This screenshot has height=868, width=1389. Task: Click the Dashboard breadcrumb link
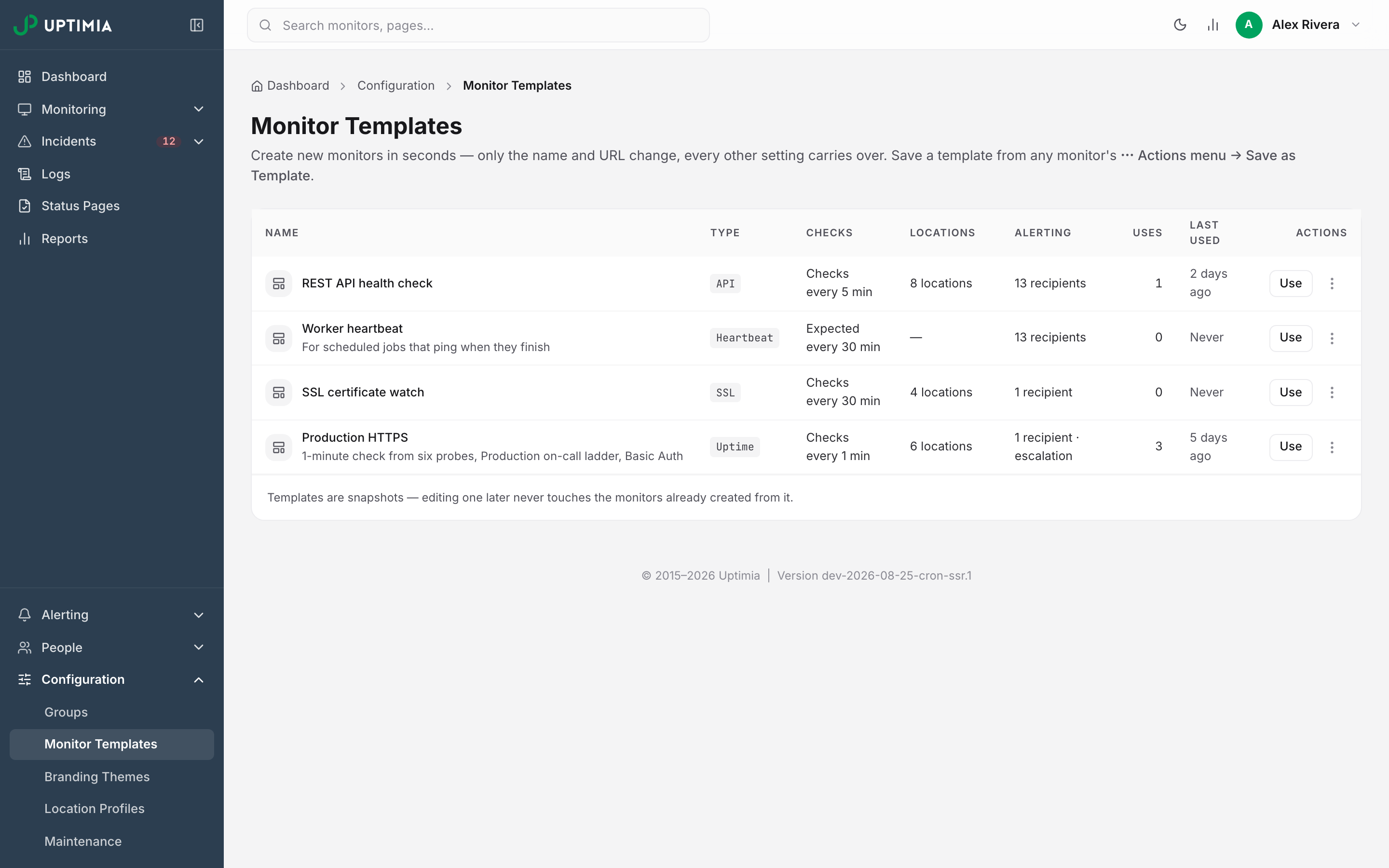(x=290, y=85)
